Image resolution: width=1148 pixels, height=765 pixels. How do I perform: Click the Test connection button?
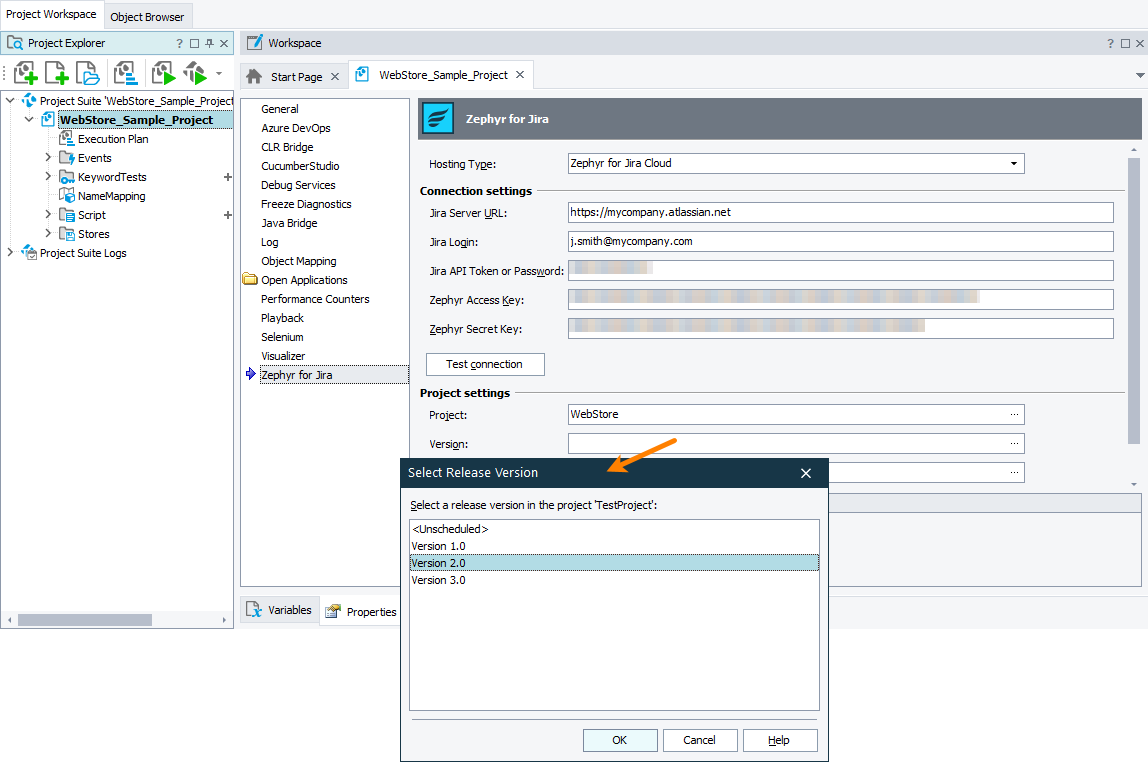pos(485,364)
